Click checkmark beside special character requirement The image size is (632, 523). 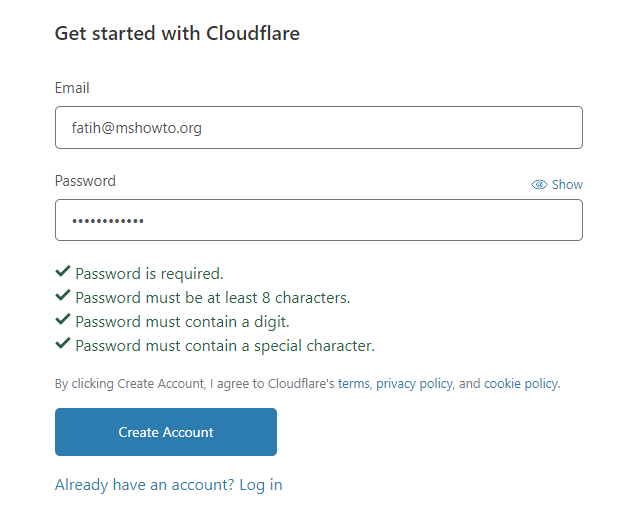pyautogui.click(x=63, y=343)
